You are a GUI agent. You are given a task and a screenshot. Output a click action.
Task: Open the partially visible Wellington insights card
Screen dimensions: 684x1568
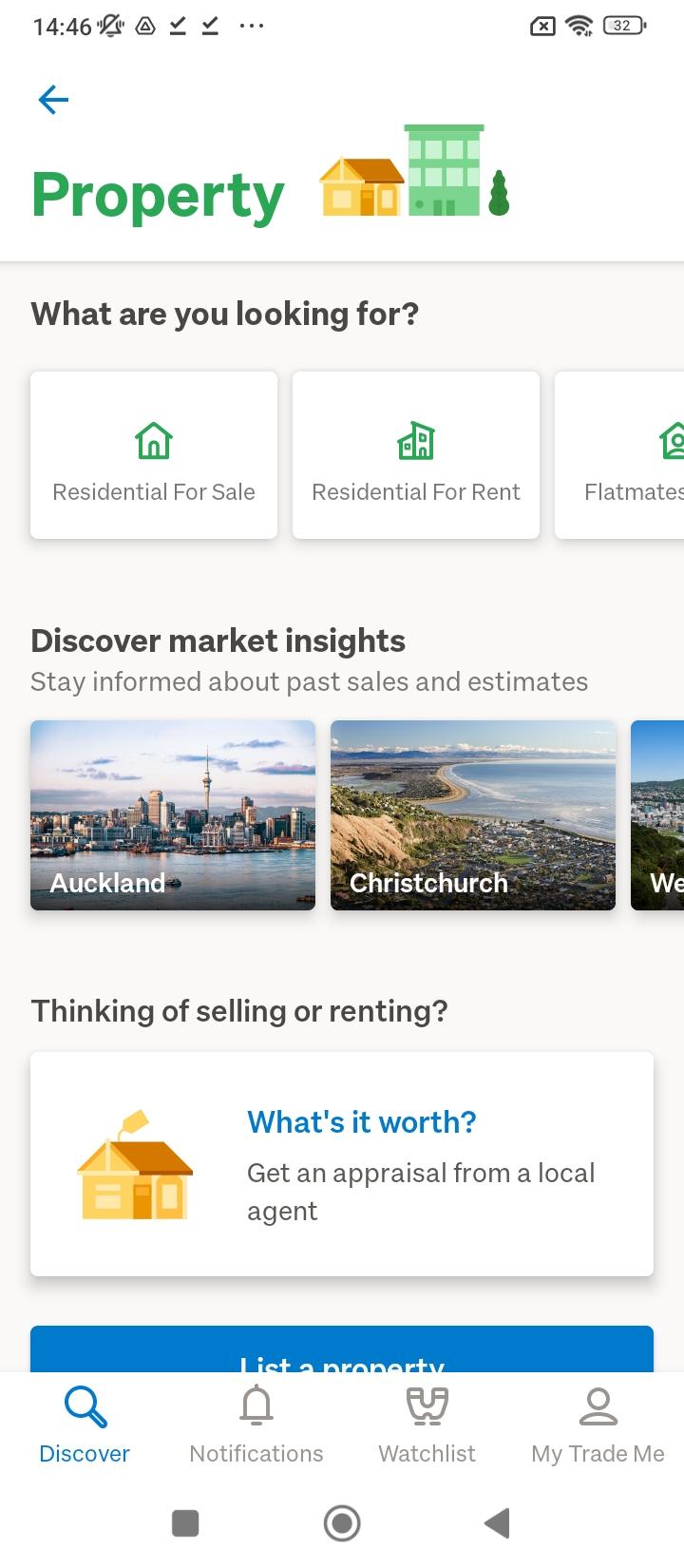[659, 814]
